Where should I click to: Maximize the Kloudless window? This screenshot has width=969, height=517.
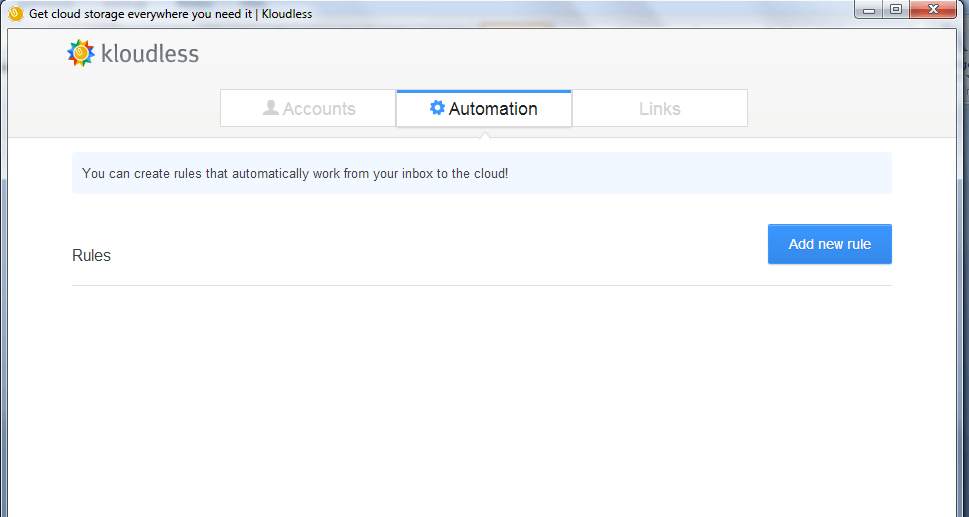point(896,9)
